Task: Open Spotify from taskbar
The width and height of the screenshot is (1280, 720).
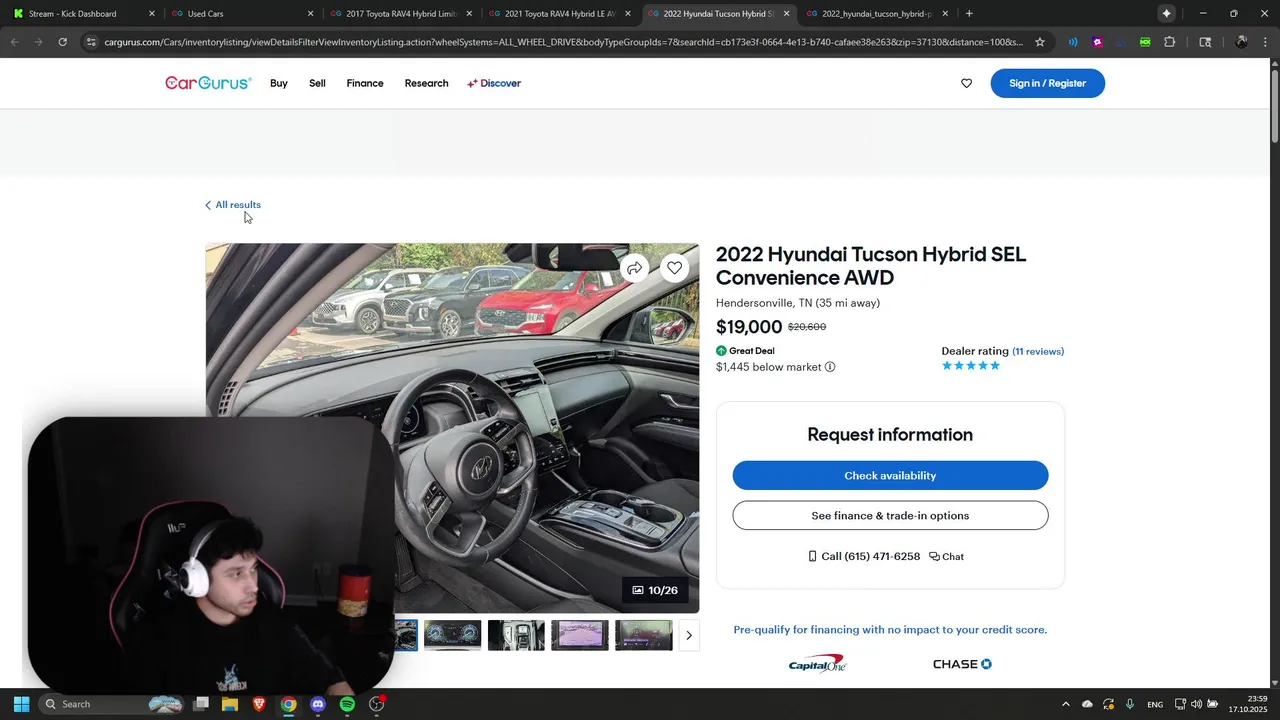Action: 347,704
